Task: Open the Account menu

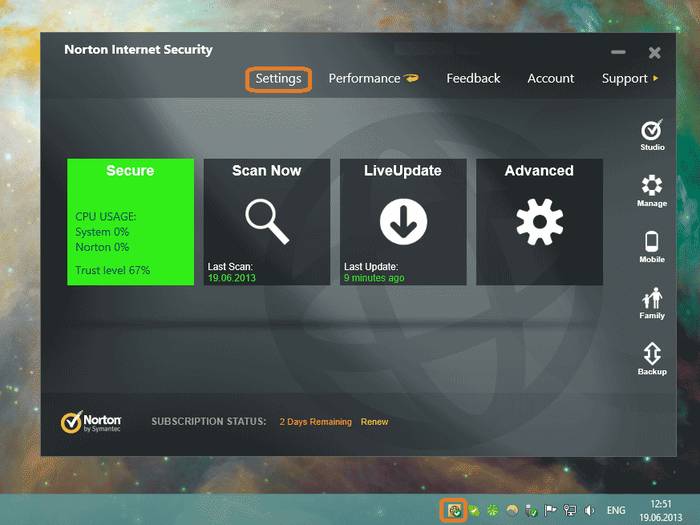Action: tap(551, 79)
